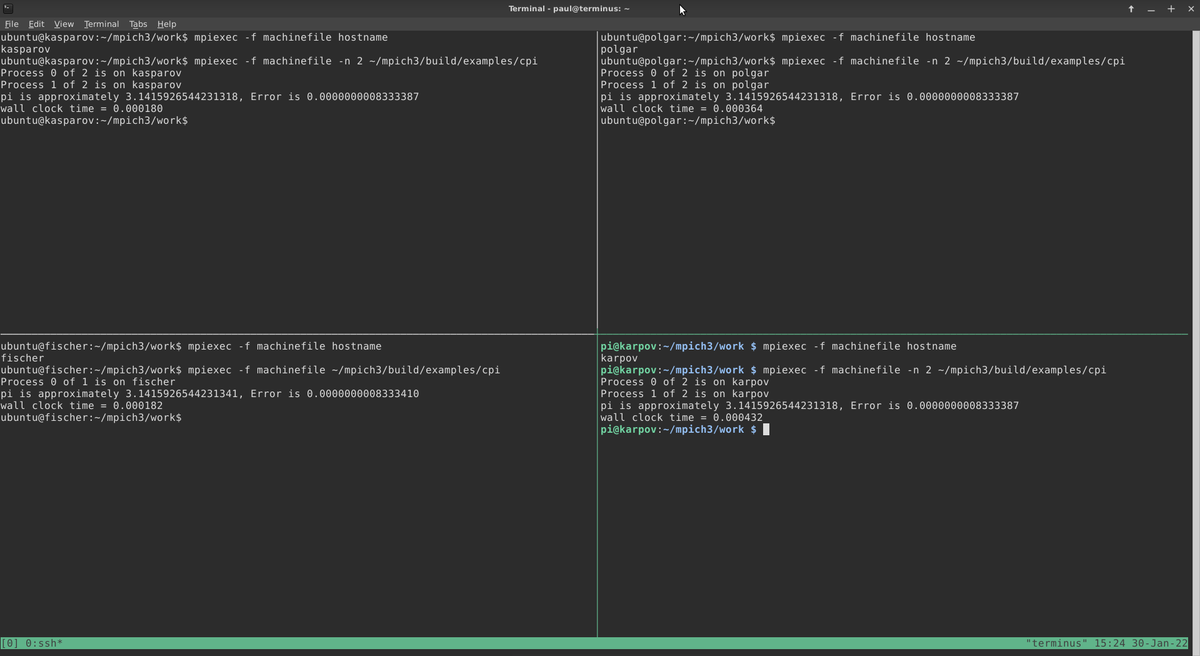This screenshot has height=656, width=1200.
Task: Click the last empty prompt in fischer pane
Action: point(91,418)
